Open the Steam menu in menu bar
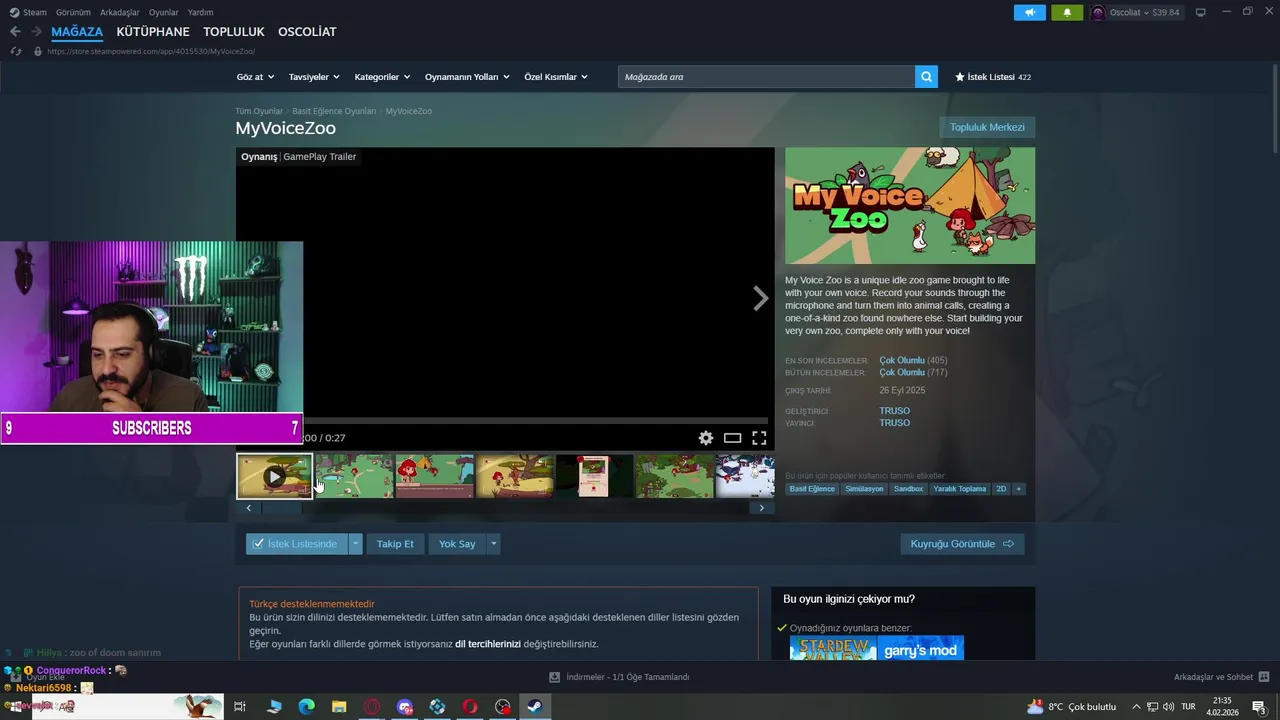Screen dimensions: 1280x720 click(x=35, y=12)
